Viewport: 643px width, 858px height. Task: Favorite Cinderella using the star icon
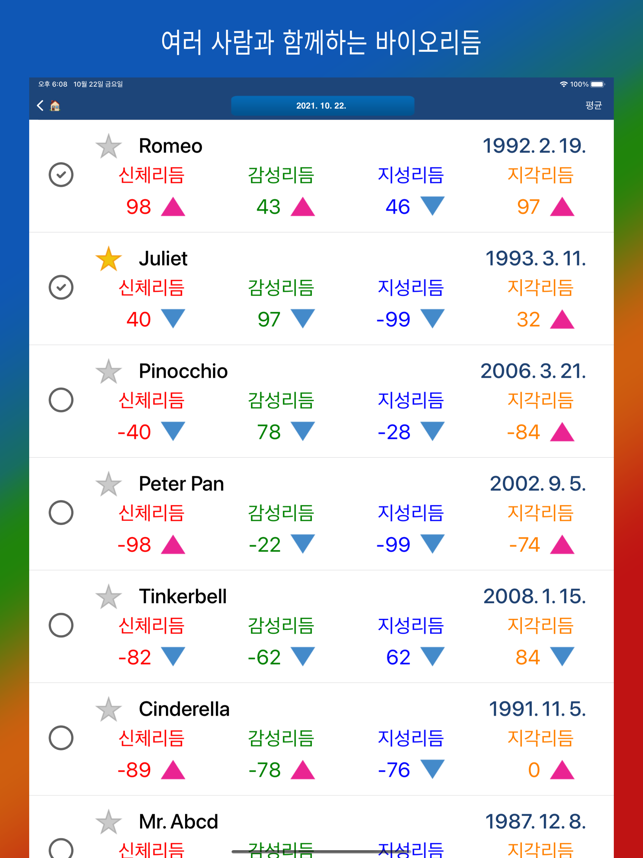(108, 710)
